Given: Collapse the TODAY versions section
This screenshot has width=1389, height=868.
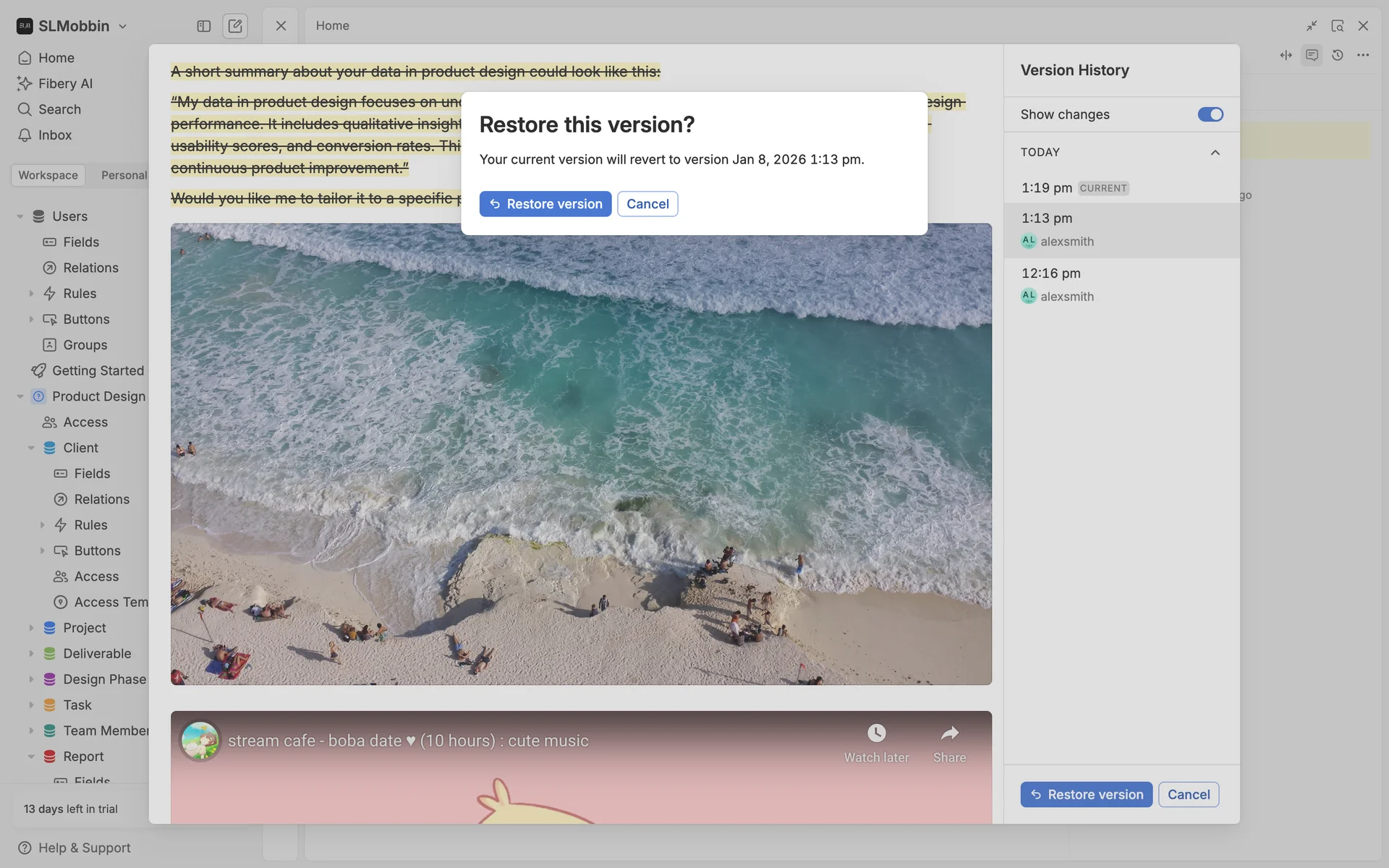Looking at the screenshot, I should [1215, 153].
